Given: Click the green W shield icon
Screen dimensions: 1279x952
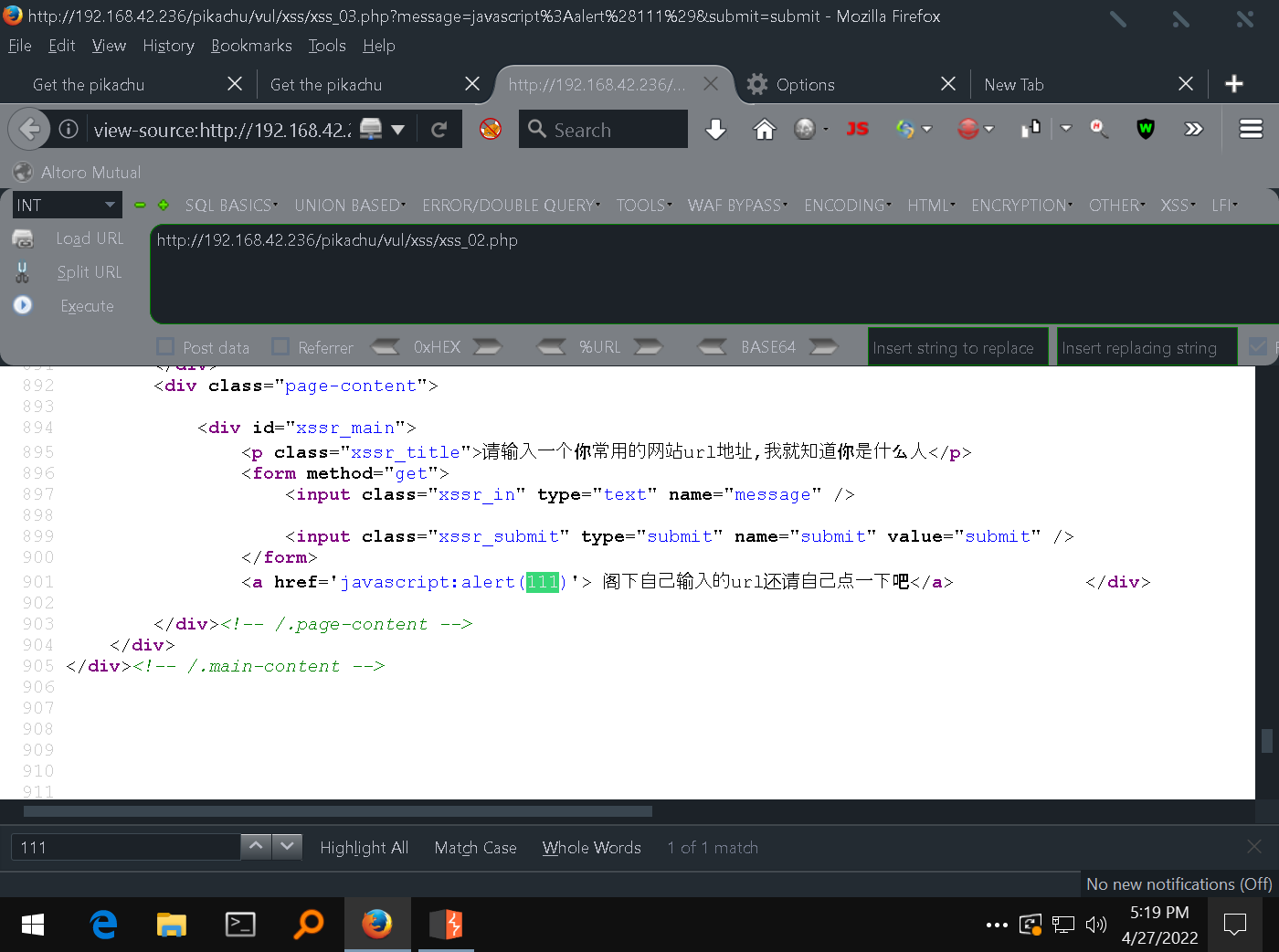Looking at the screenshot, I should 1145,129.
